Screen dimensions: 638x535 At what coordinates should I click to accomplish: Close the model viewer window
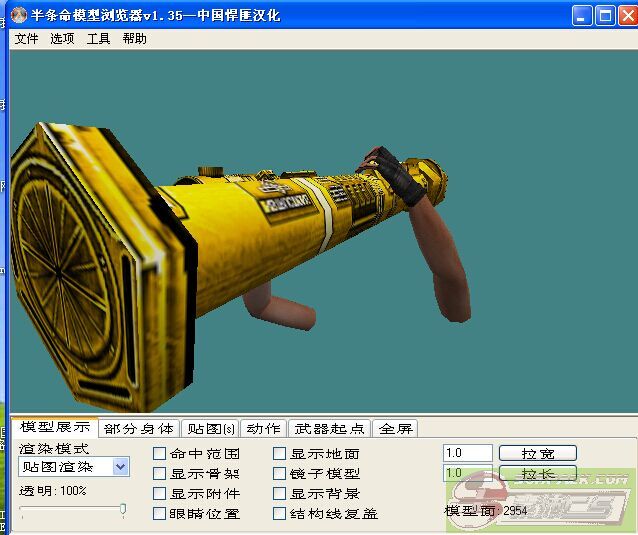click(626, 16)
